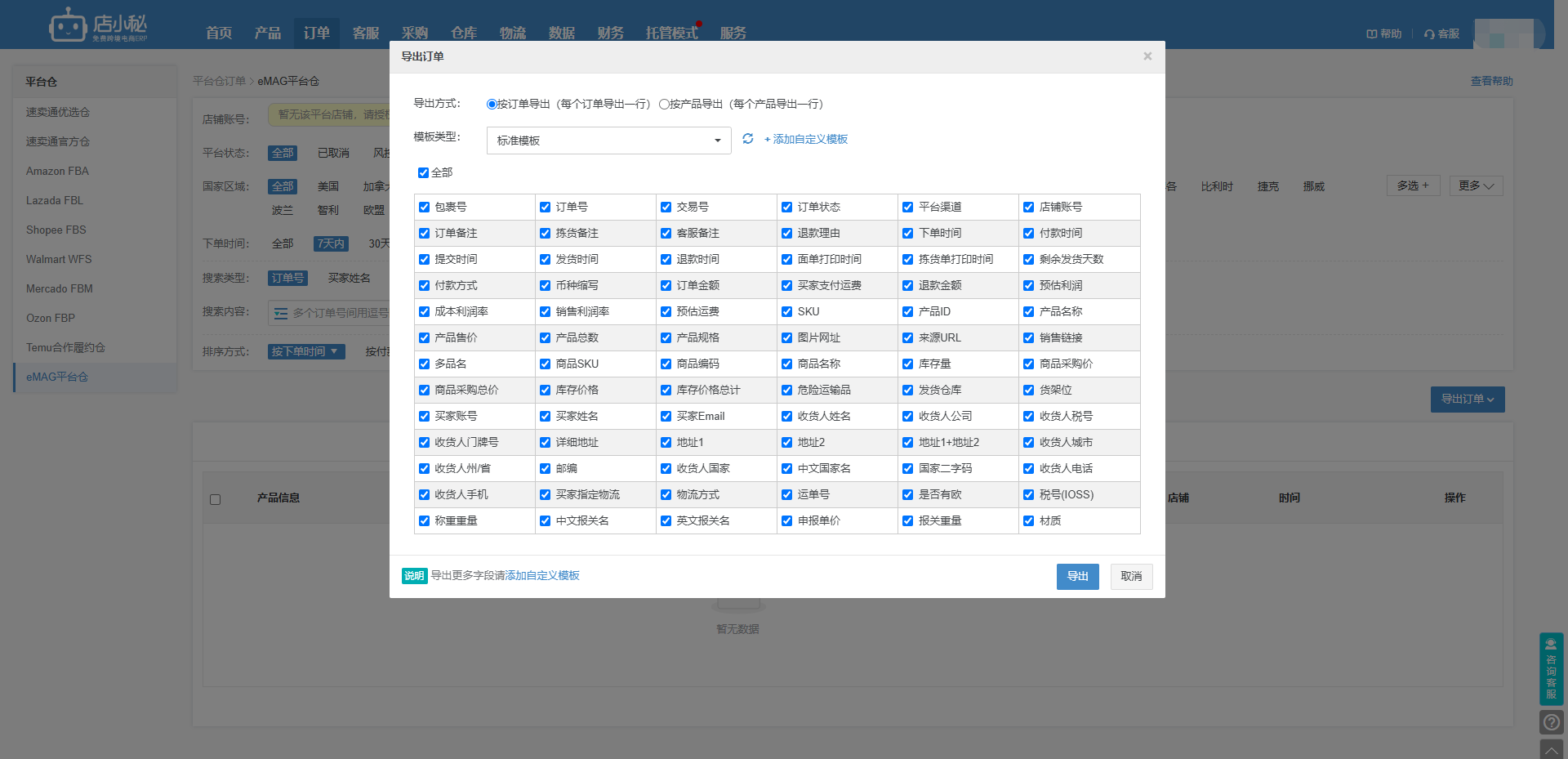The height and width of the screenshot is (759, 1568).
Task: Filter by country 捷克
Action: pos(1268,187)
